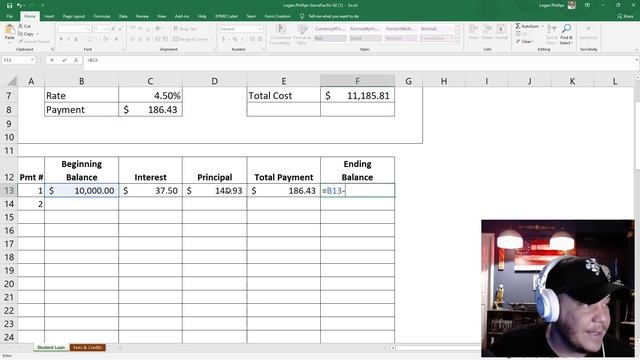Image resolution: width=640 pixels, height=360 pixels.
Task: Apply Percent Style
Action: click(x=235, y=39)
